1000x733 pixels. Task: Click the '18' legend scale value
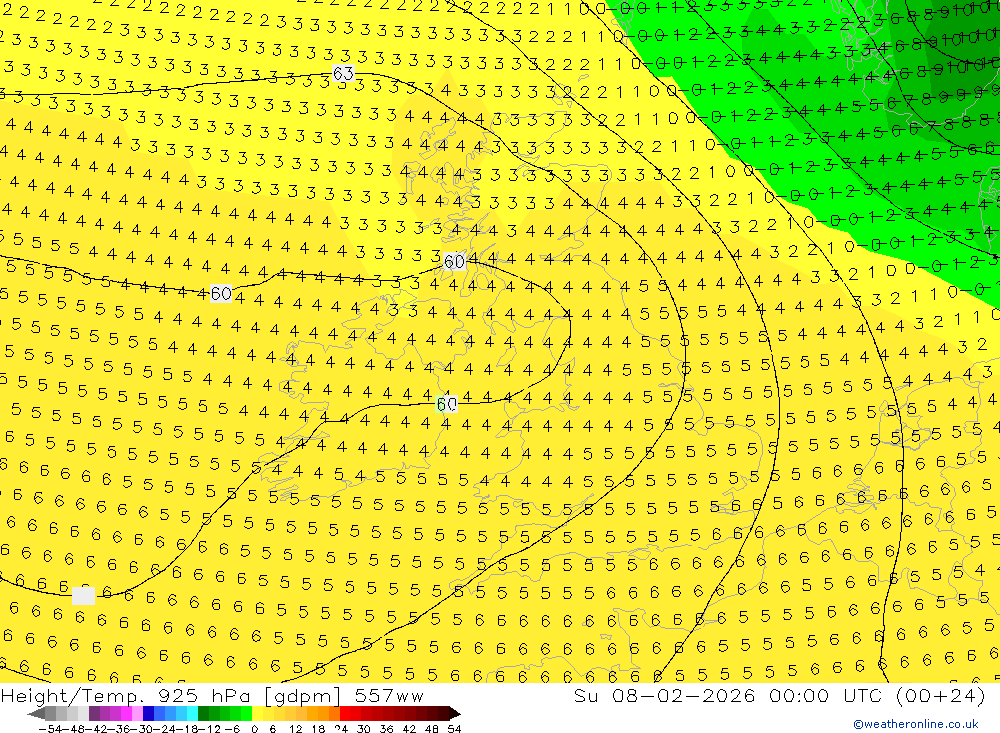[318, 729]
